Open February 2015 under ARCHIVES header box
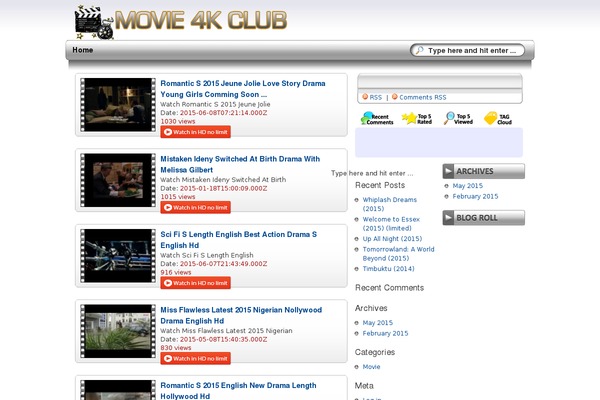The width and height of the screenshot is (600, 400). coord(475,196)
